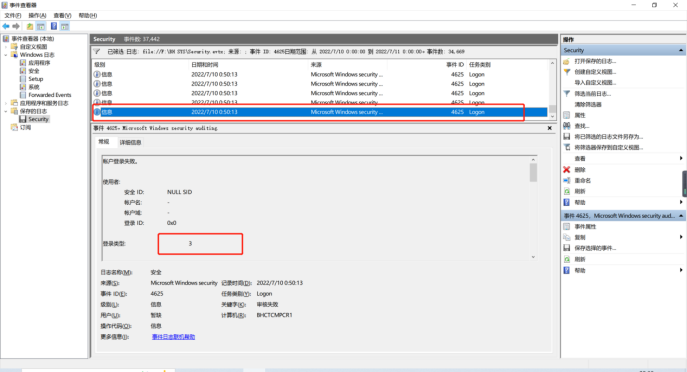Toggle the show/hide console tree toolbar icon
Viewport: 687px width, 372px height.
41,26
